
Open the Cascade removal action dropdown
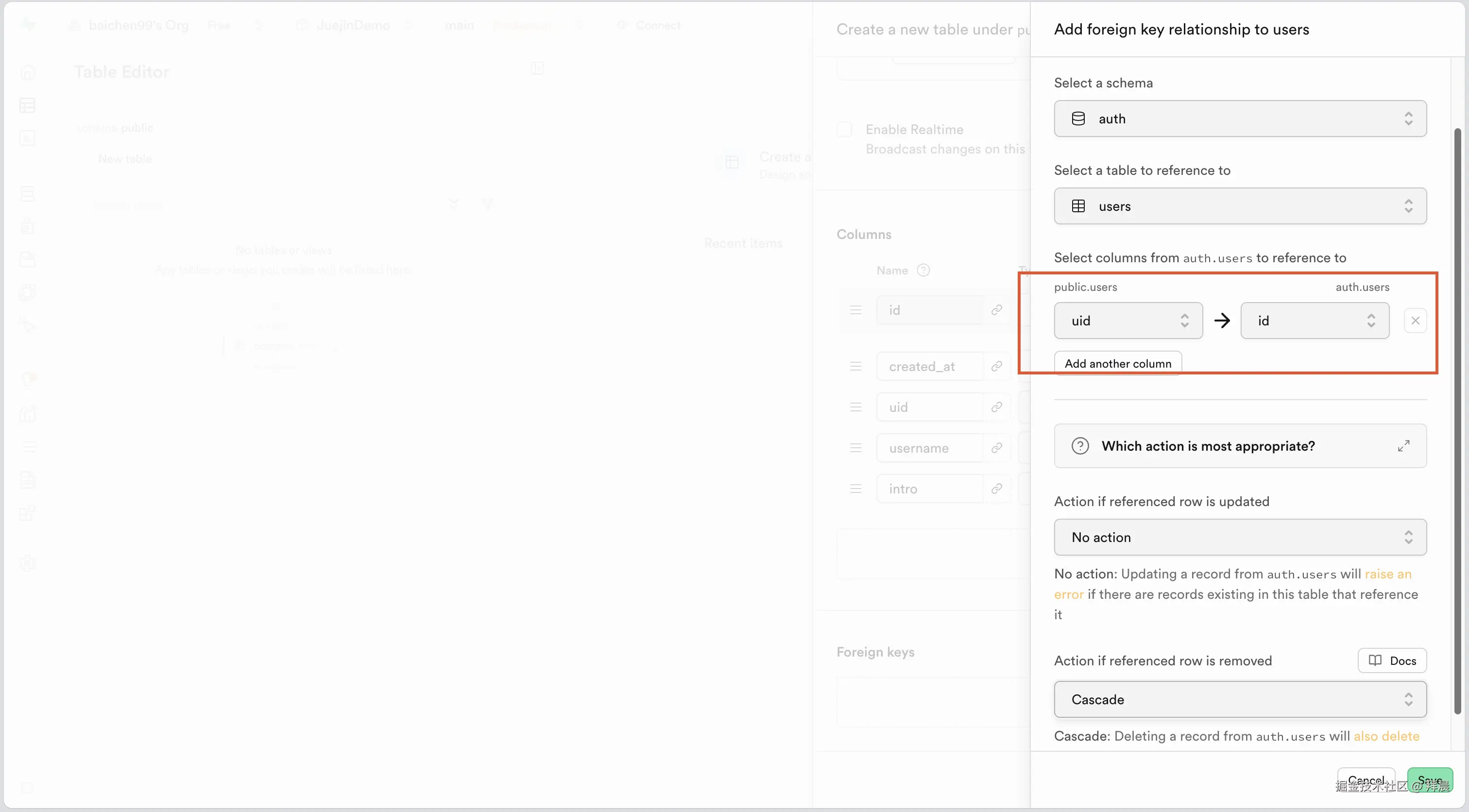[1240, 699]
